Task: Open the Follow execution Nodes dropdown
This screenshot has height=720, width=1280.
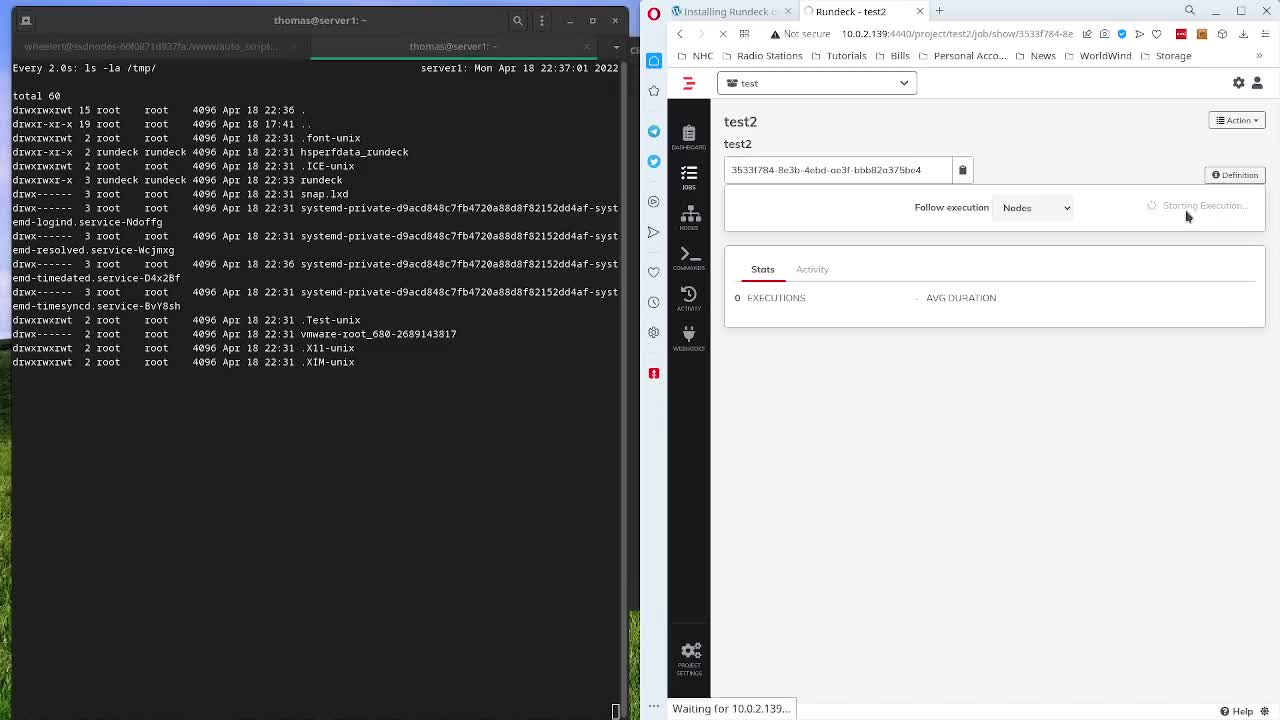Action: click(1035, 208)
